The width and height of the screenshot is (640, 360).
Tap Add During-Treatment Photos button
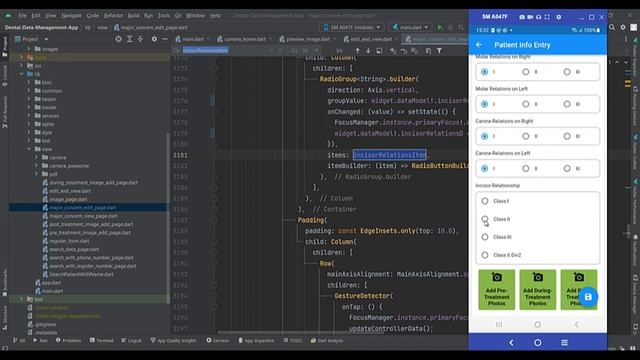click(x=538, y=289)
